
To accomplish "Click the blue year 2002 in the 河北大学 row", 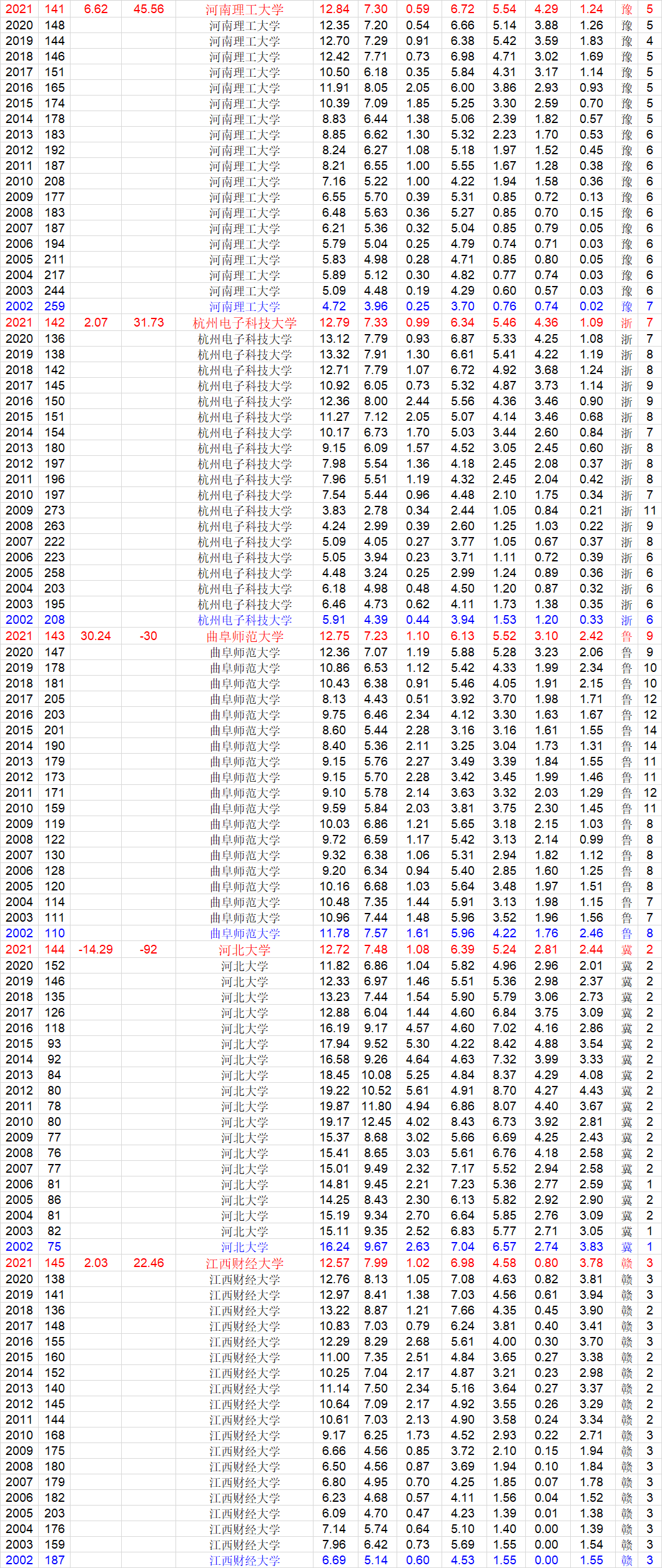I will [x=19, y=1247].
